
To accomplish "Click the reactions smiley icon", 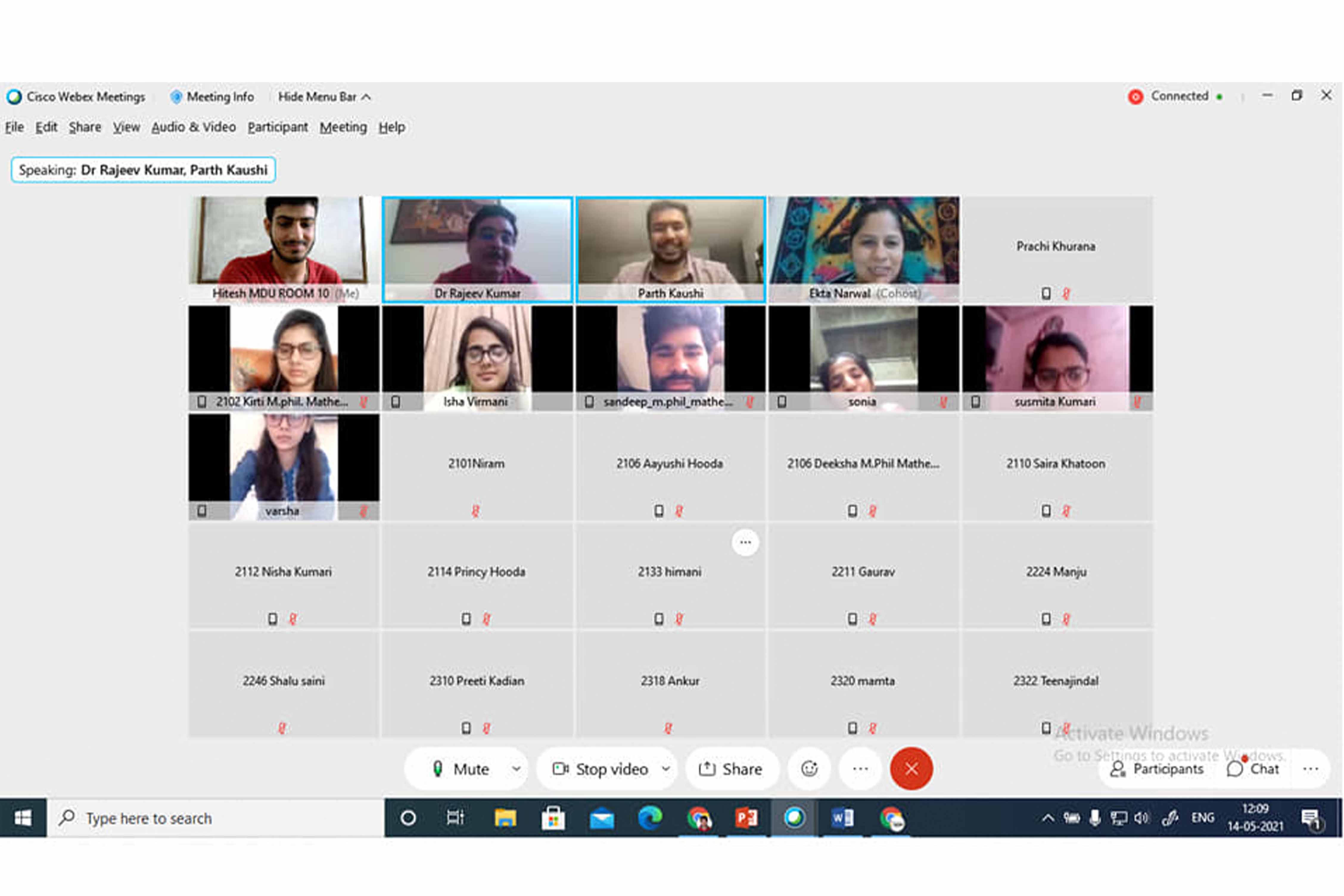I will pyautogui.click(x=809, y=769).
